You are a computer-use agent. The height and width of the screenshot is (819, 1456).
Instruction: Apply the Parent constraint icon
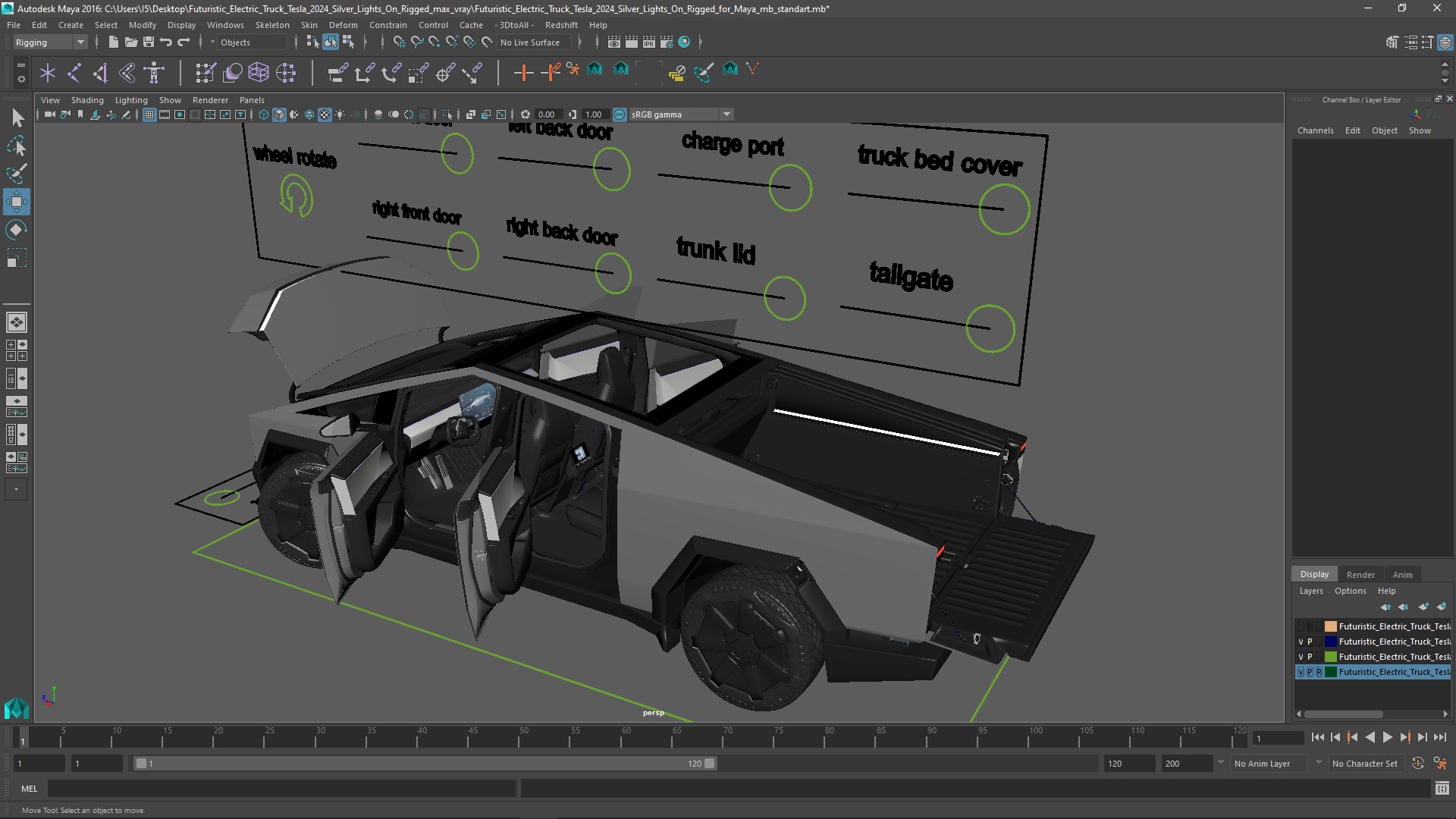(337, 73)
